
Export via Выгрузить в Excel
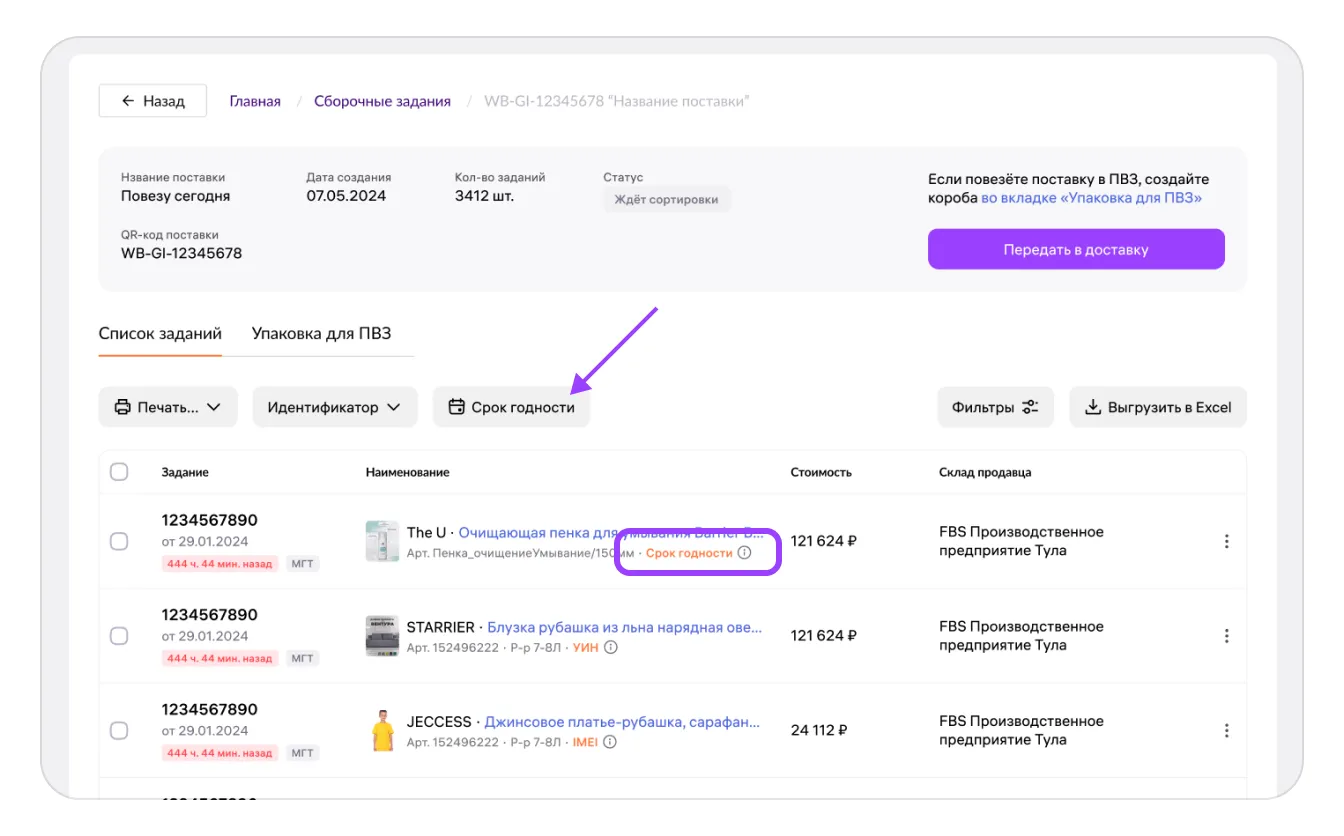pyautogui.click(x=1158, y=407)
